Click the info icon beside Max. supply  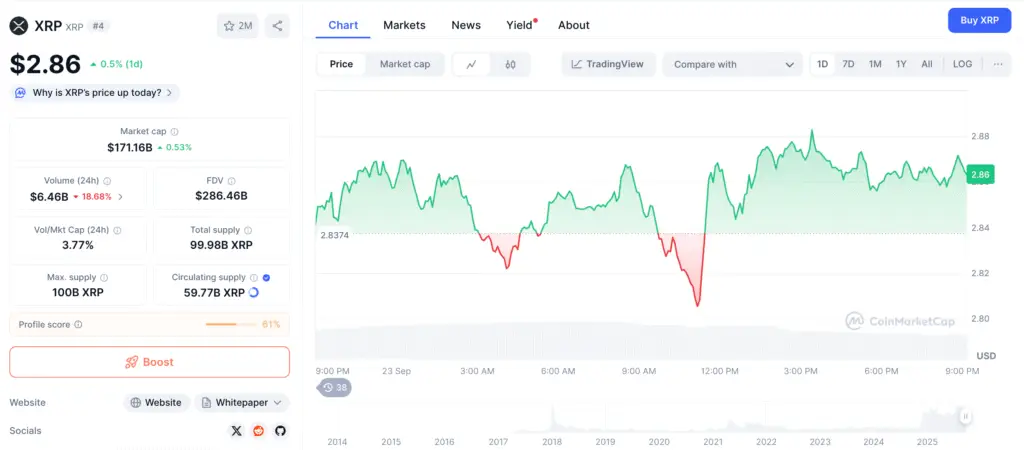click(104, 278)
